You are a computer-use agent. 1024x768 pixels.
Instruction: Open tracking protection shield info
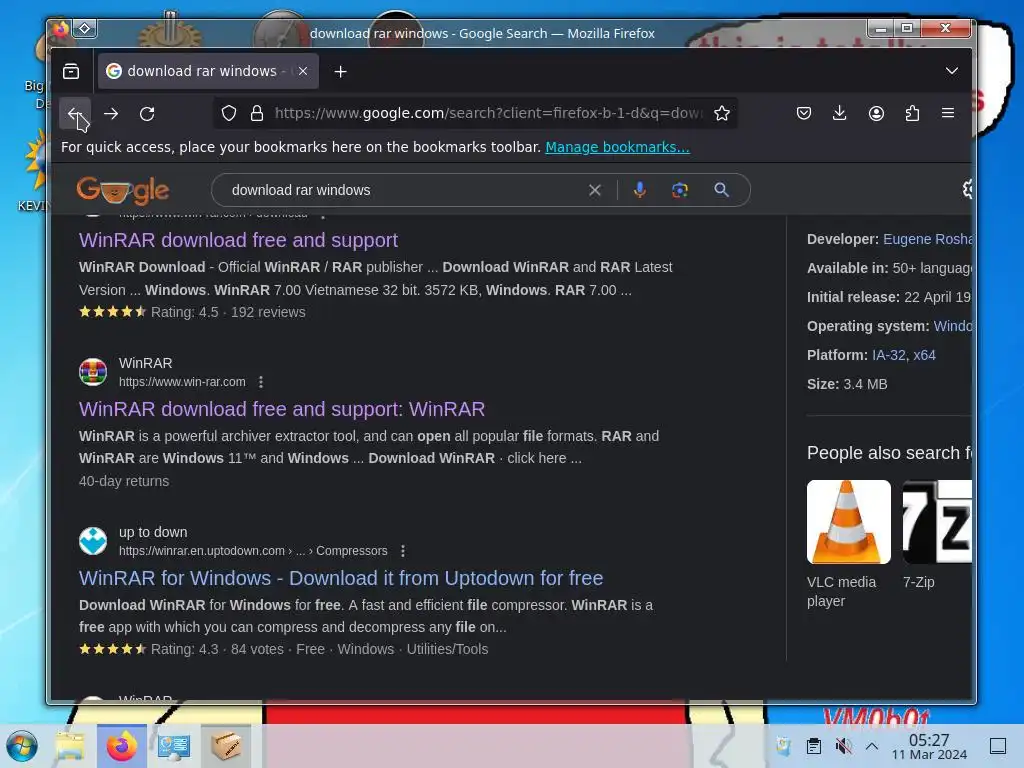click(229, 114)
